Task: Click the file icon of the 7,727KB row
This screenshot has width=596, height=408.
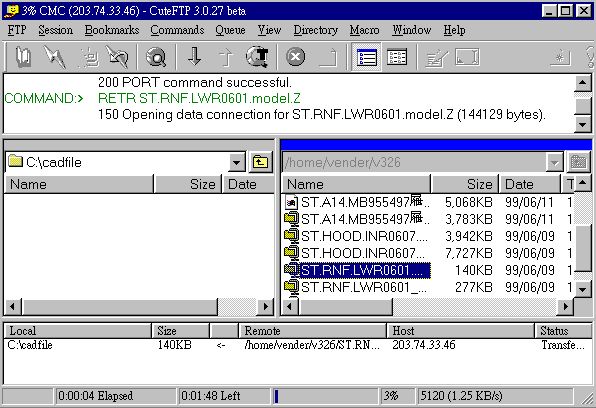Action: click(291, 252)
